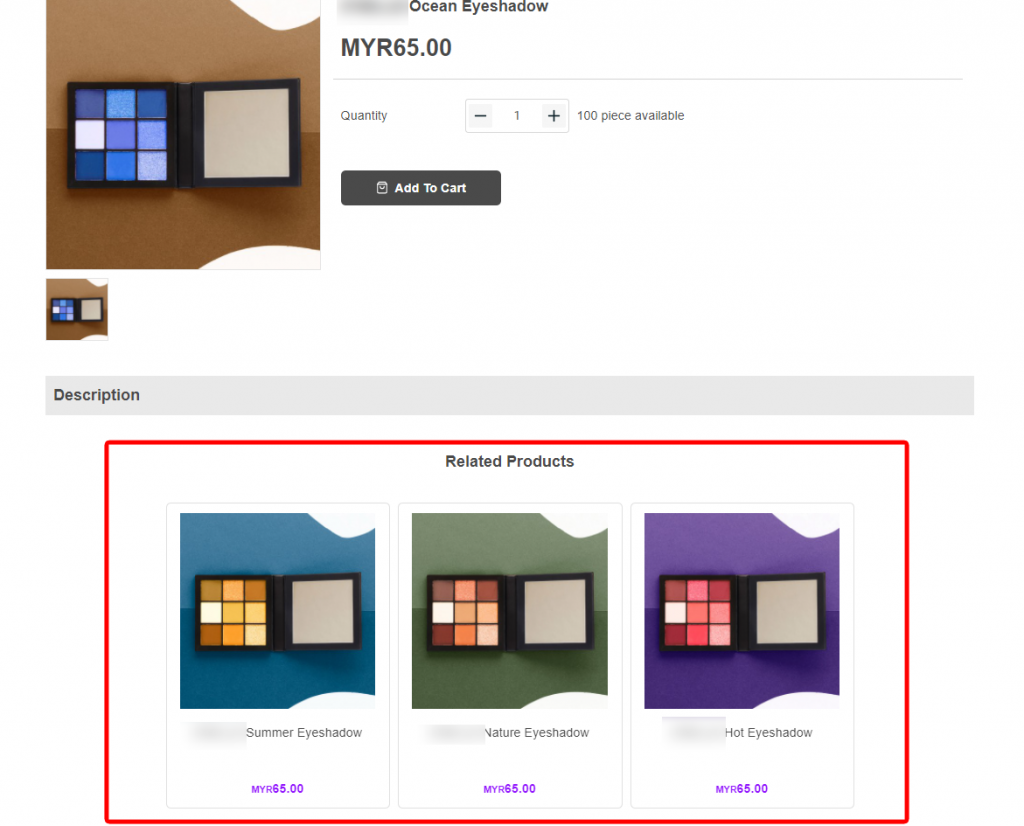Click the minus quantity button
This screenshot has width=1024, height=826.
coord(480,116)
